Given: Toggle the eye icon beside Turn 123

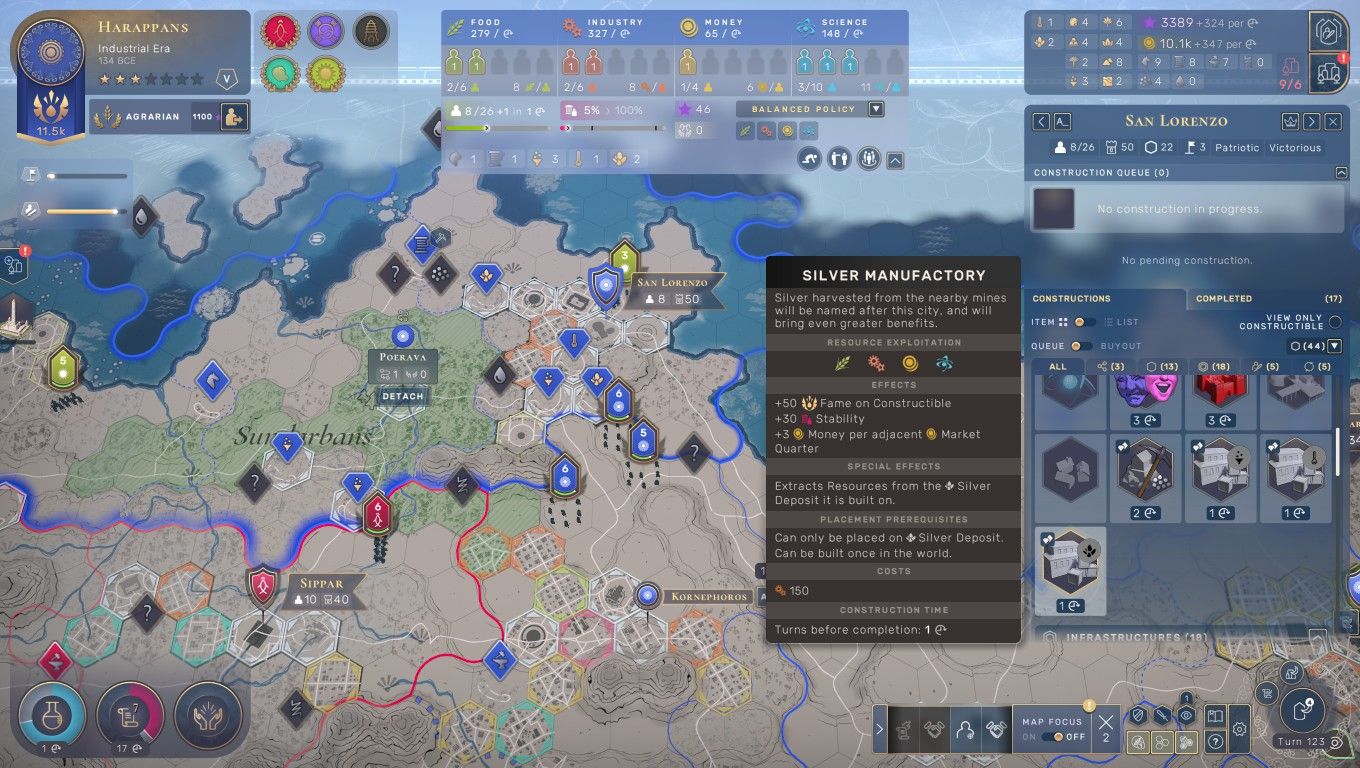Looking at the screenshot, I should click(x=1336, y=743).
